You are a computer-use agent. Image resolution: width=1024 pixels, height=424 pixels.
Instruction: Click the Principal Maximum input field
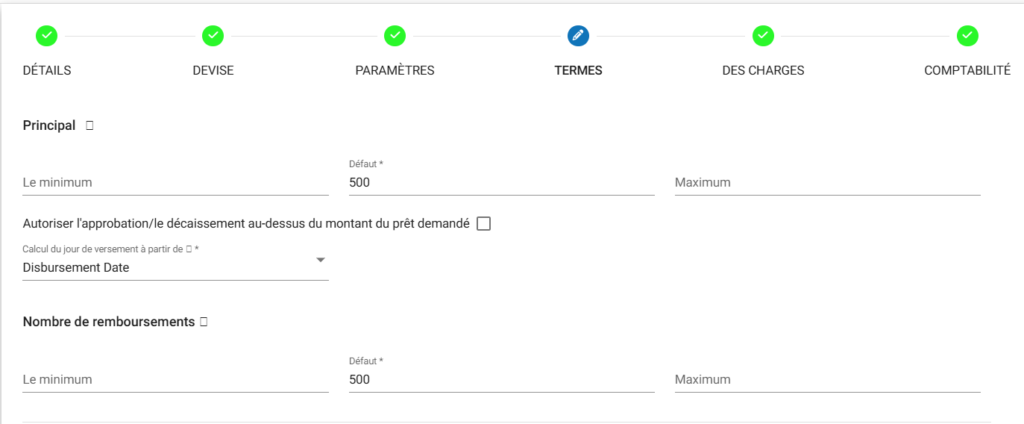click(x=827, y=183)
